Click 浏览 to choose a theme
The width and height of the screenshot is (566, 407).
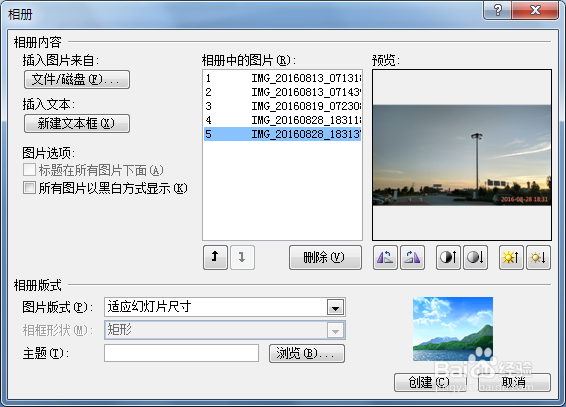(x=307, y=353)
